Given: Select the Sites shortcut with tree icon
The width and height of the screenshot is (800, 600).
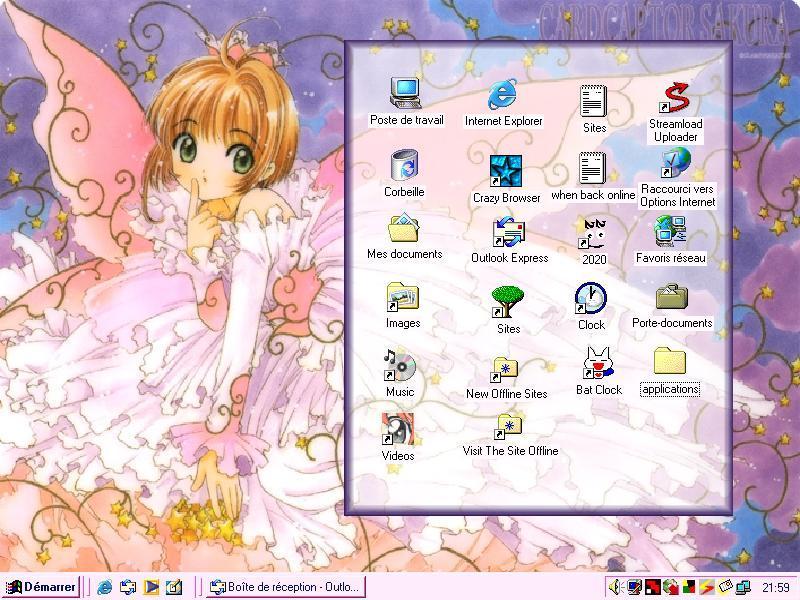Looking at the screenshot, I should click(508, 310).
